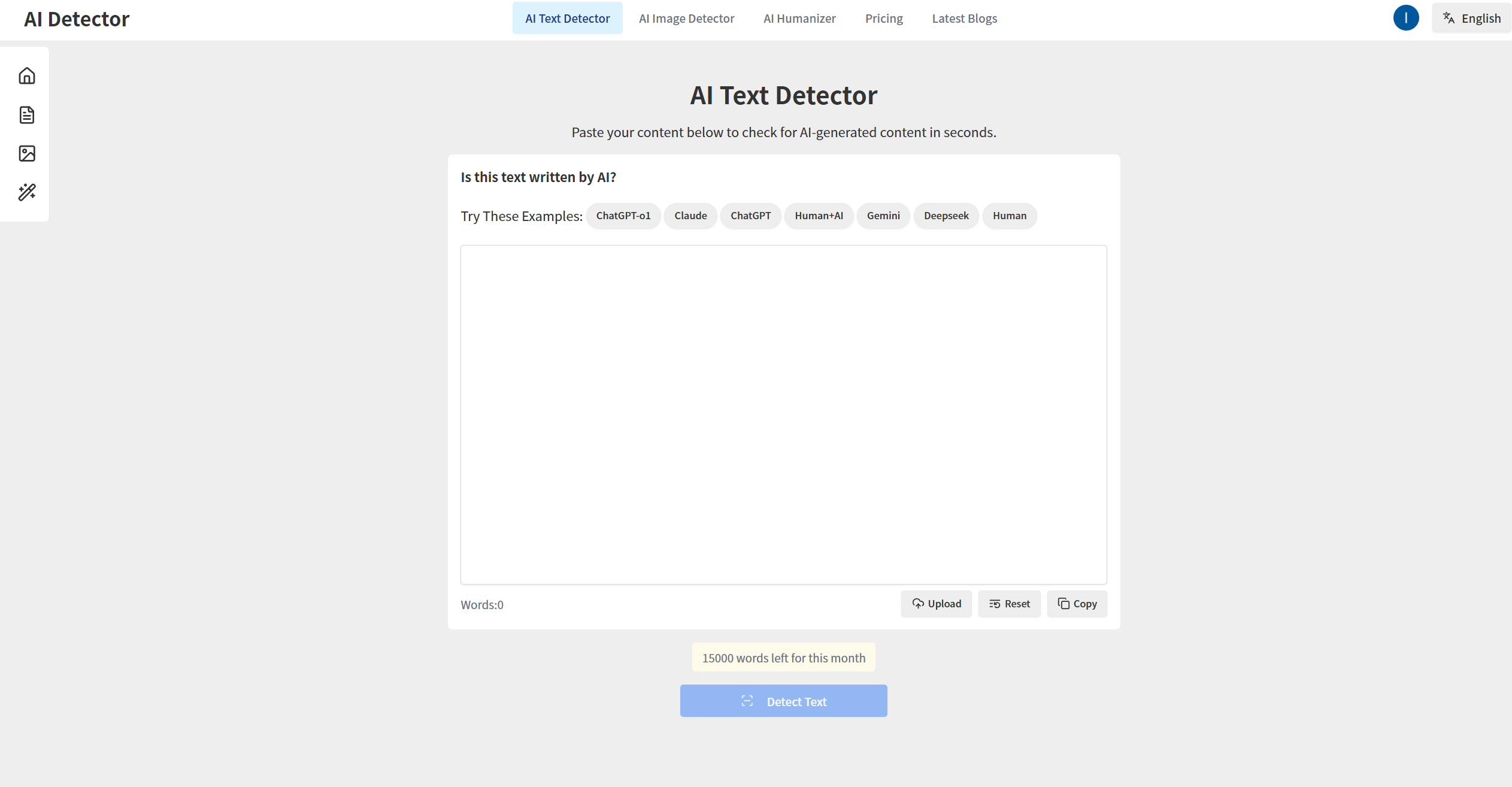Screen dimensions: 1512x787
Task: Click inside the text input area
Action: pyautogui.click(x=783, y=414)
